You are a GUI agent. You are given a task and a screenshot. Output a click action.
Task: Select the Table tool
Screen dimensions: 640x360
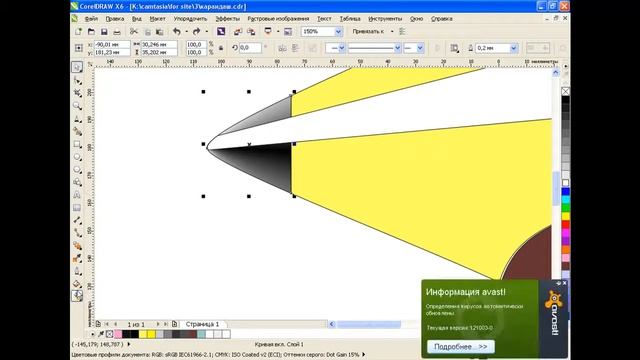click(77, 207)
